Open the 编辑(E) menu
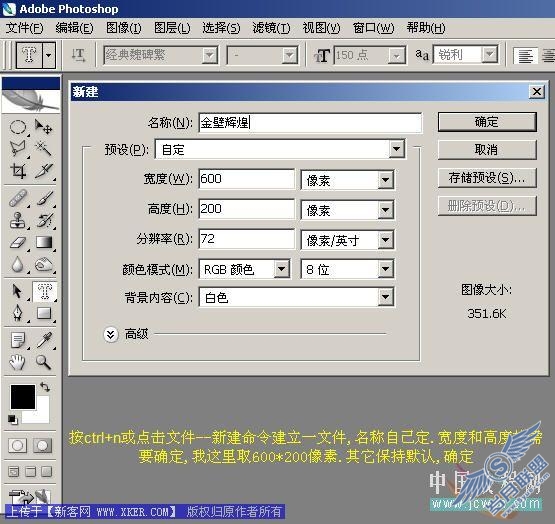 [x=74, y=28]
